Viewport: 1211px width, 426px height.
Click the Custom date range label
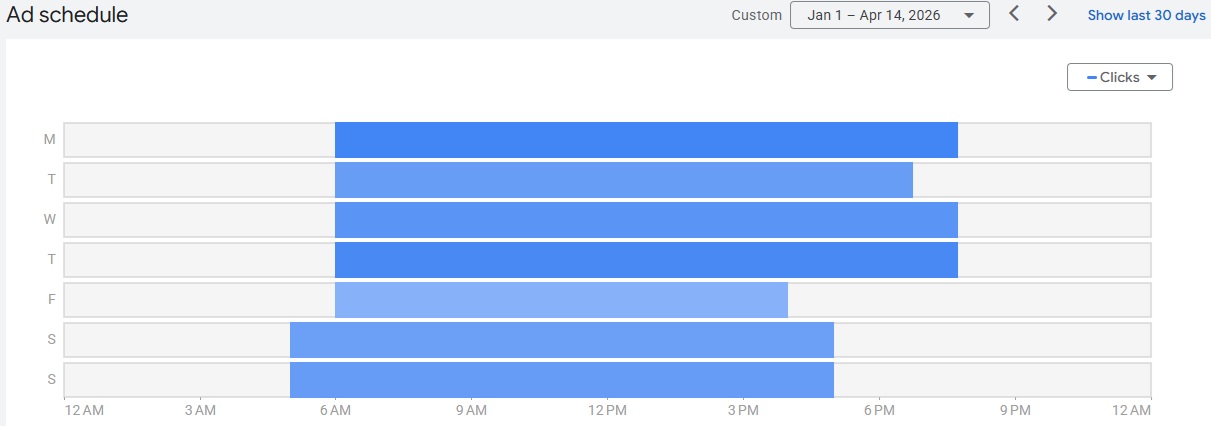[x=756, y=15]
